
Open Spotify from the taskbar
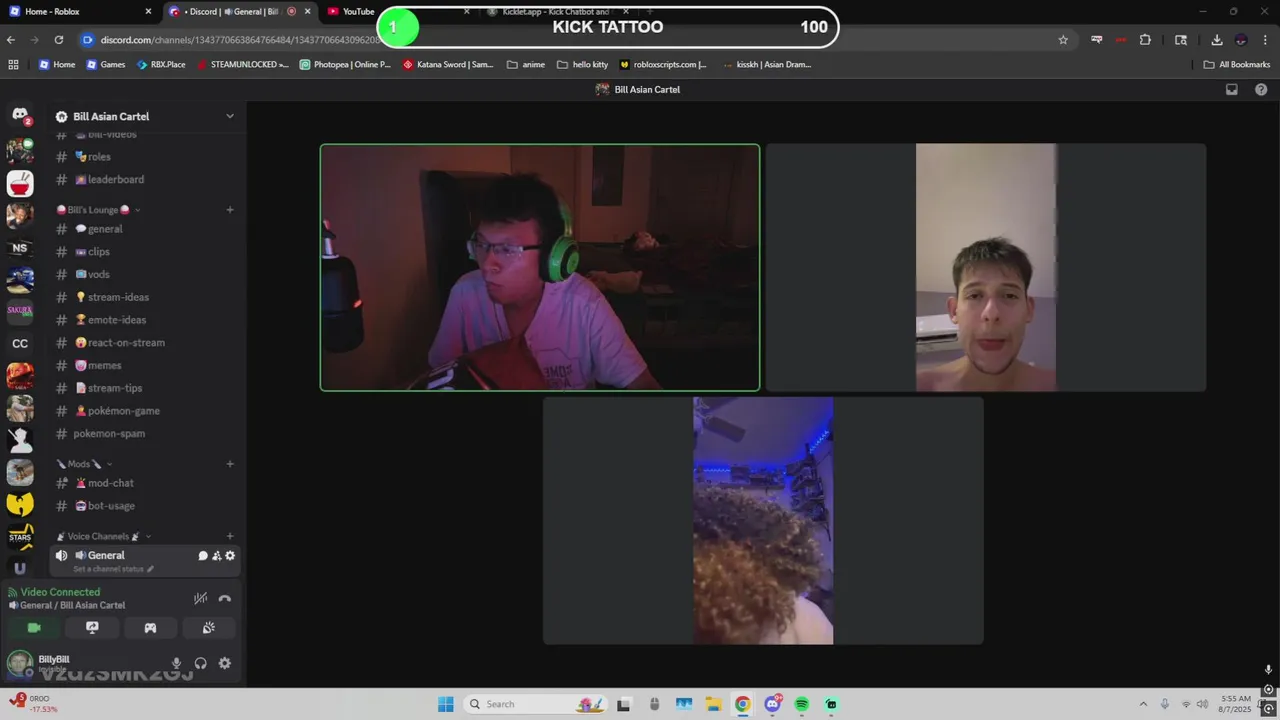click(x=802, y=704)
